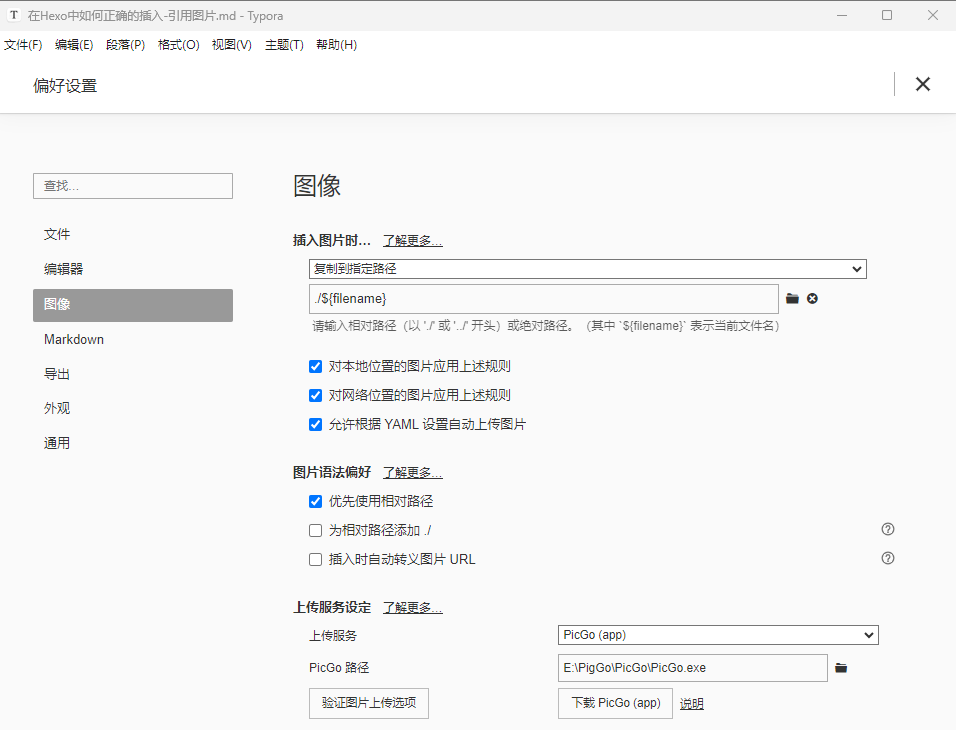This screenshot has width=956, height=730.
Task: Click the Typora app icon in the title bar
Action: [14, 15]
